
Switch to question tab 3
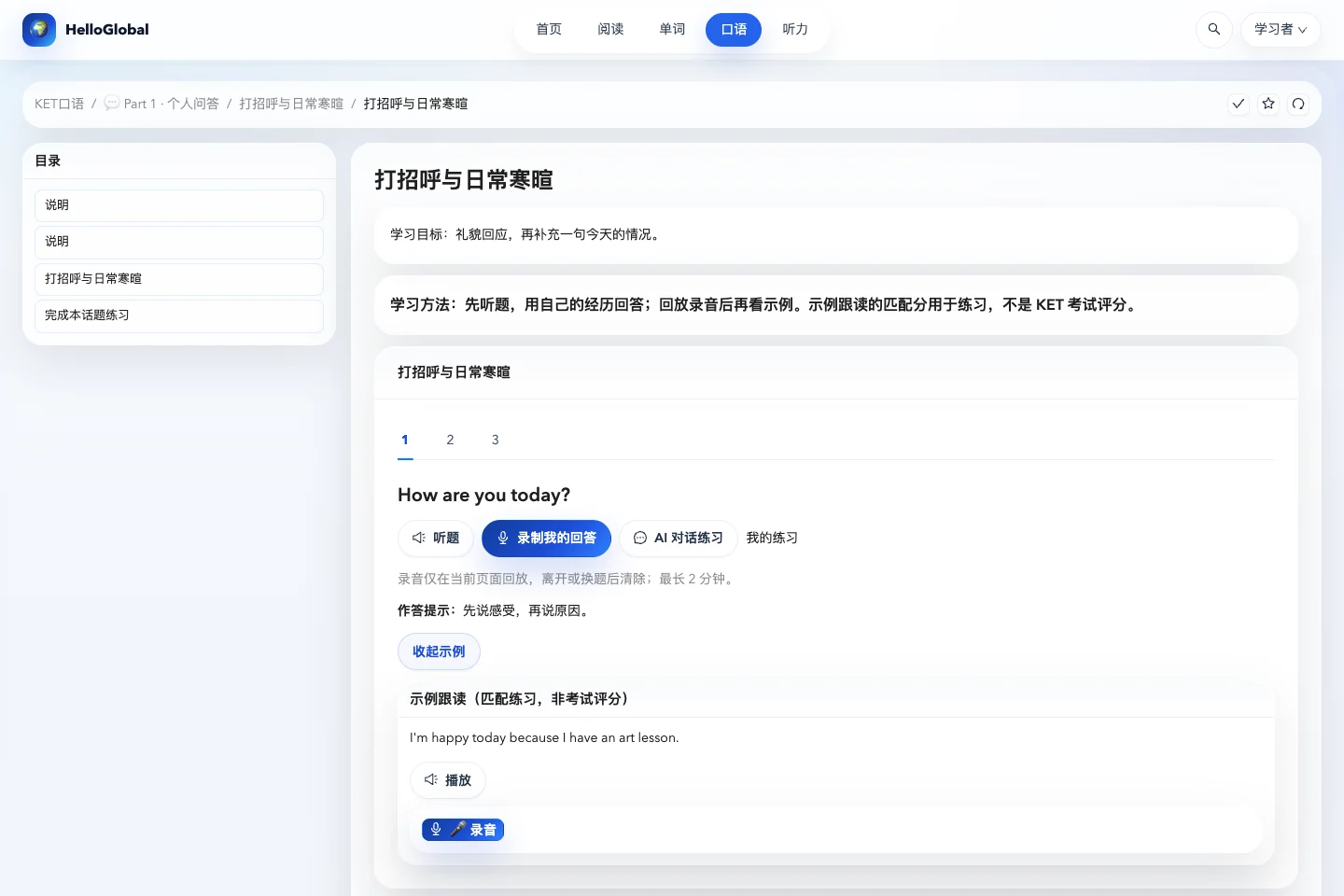pyautogui.click(x=496, y=440)
